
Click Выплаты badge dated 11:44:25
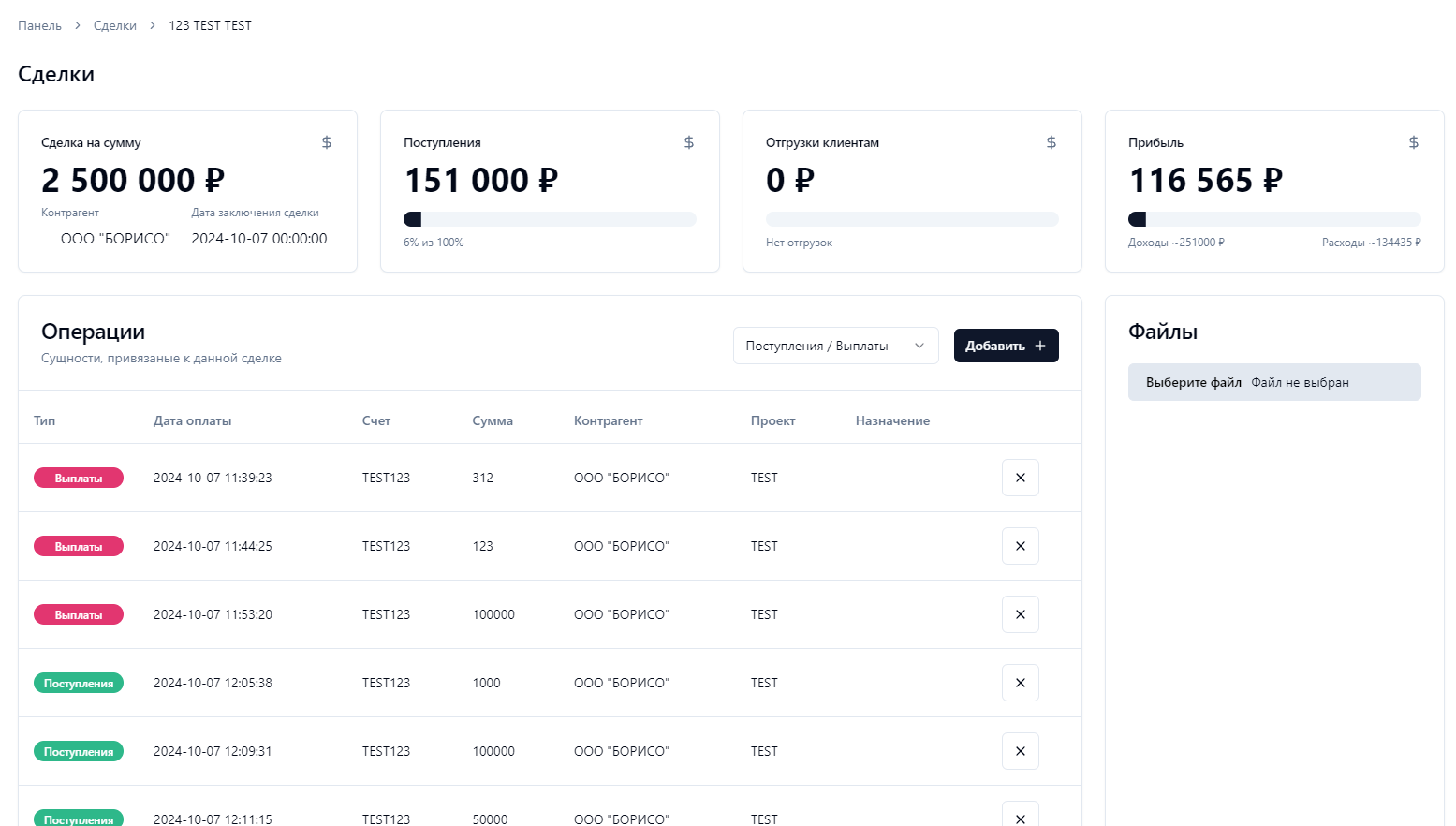[79, 546]
